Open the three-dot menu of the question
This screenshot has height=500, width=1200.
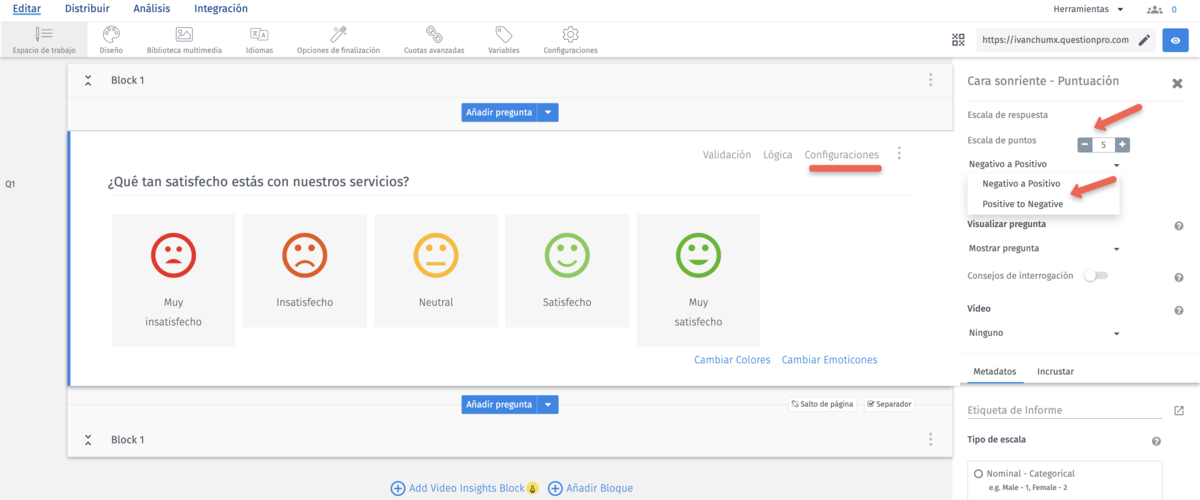click(899, 154)
